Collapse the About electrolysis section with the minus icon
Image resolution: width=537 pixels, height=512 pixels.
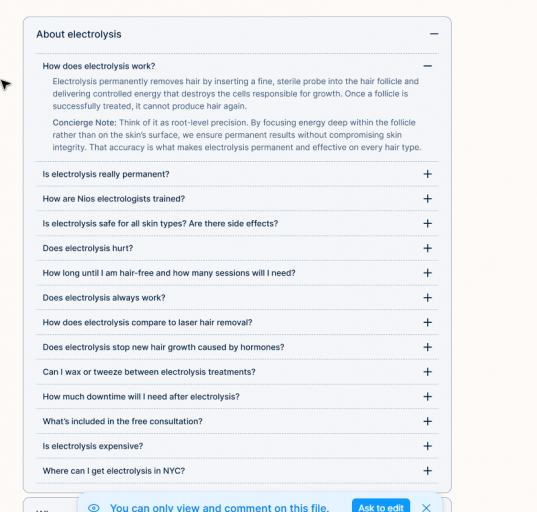(x=434, y=34)
